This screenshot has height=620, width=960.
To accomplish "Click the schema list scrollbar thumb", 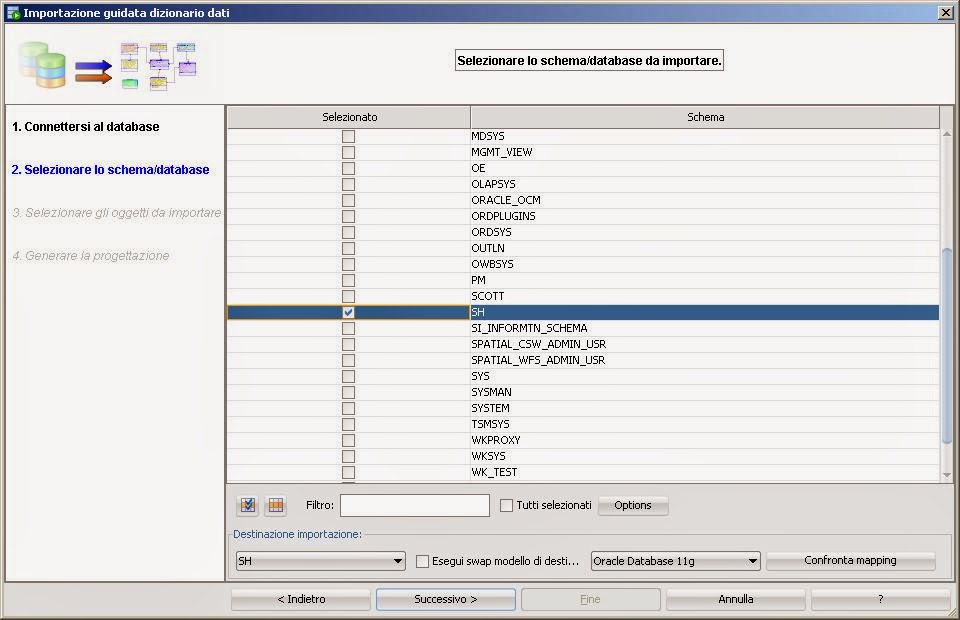I will click(947, 346).
